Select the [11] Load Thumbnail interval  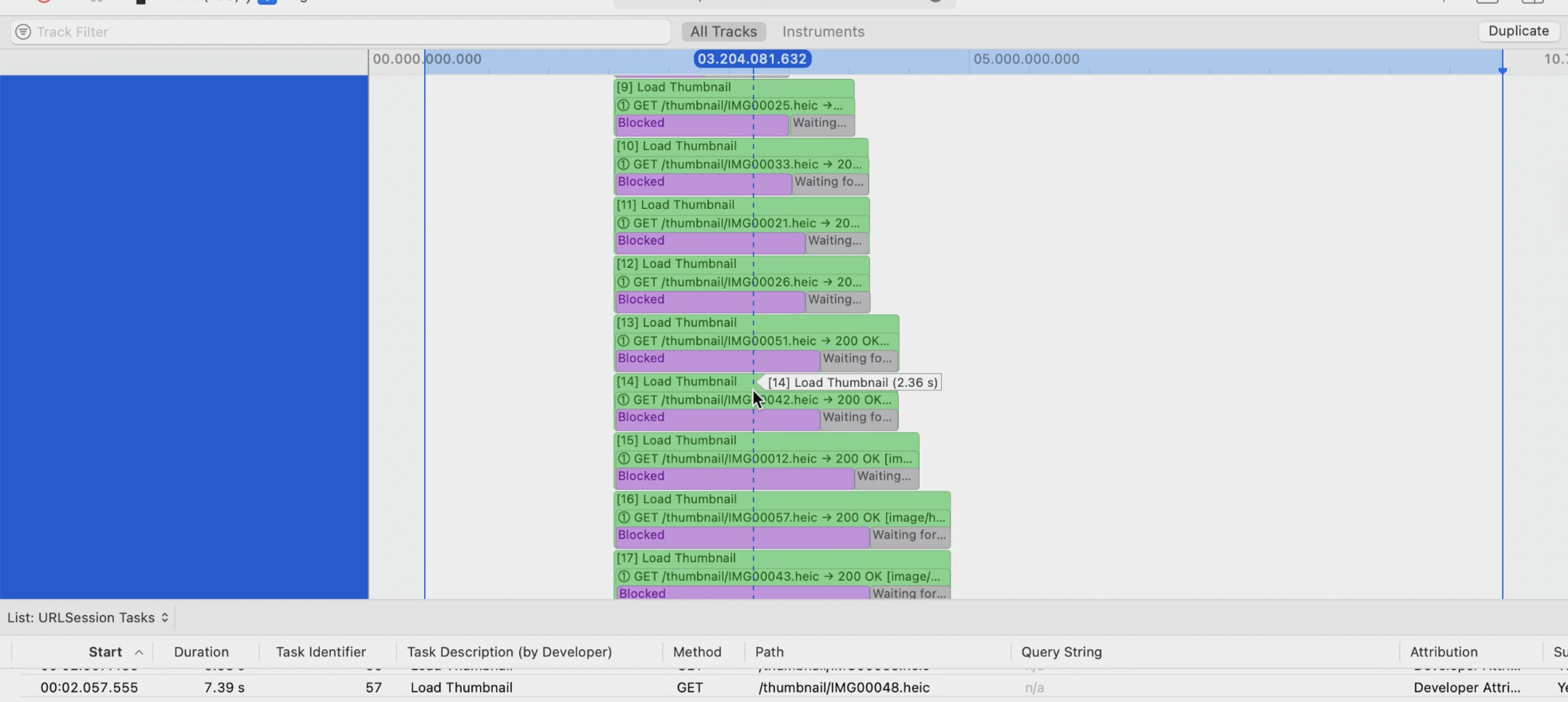coord(742,206)
